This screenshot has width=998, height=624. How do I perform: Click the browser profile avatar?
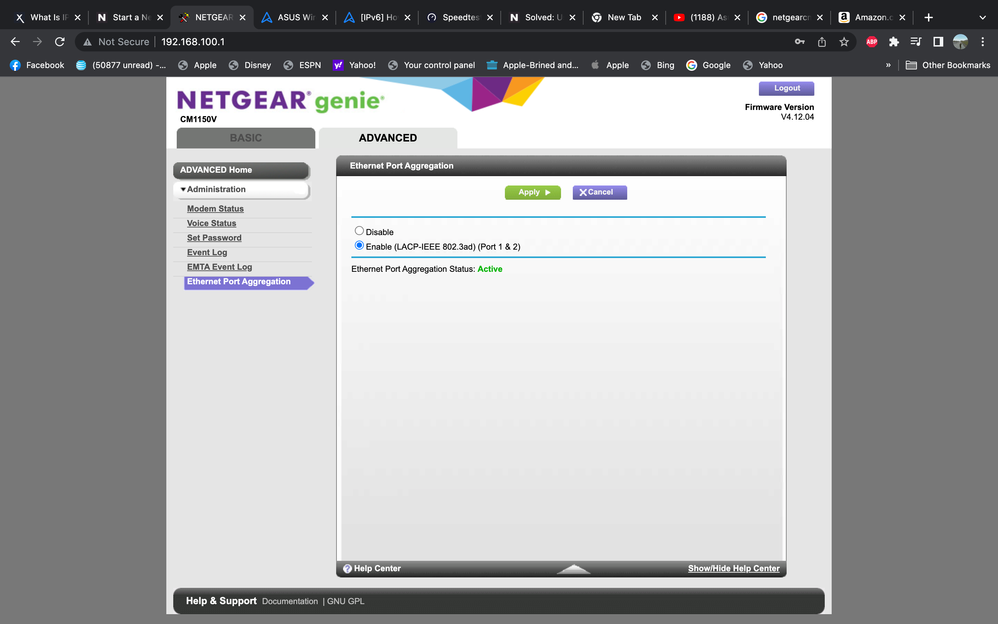[960, 41]
